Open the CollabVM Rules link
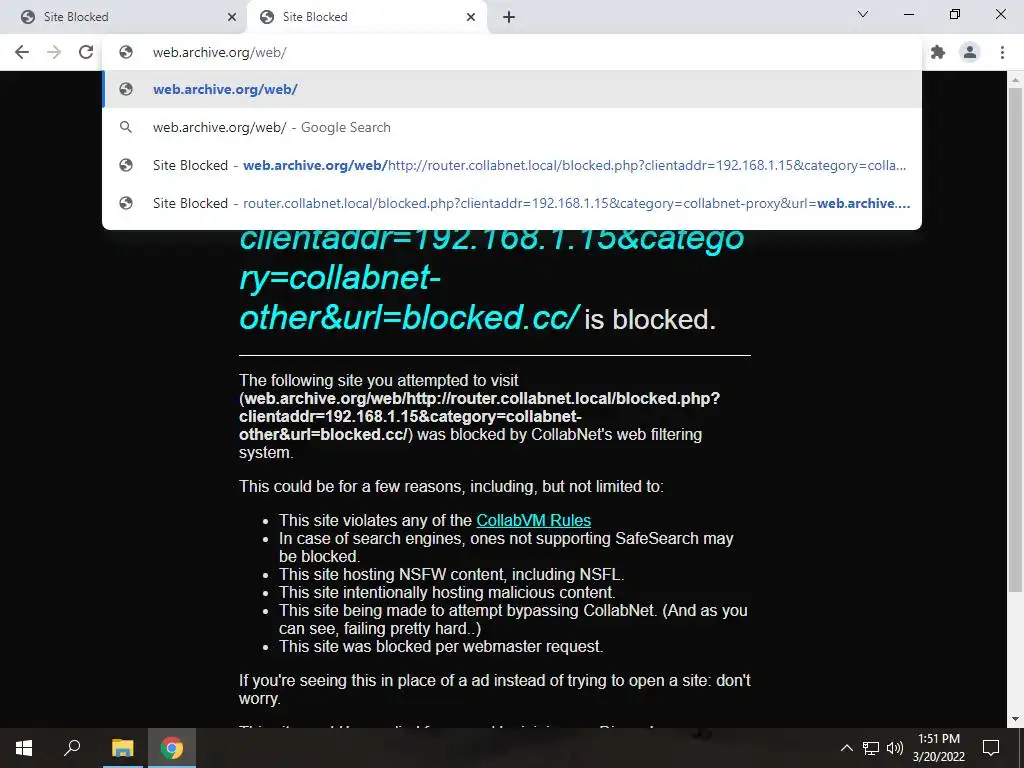 click(x=533, y=520)
